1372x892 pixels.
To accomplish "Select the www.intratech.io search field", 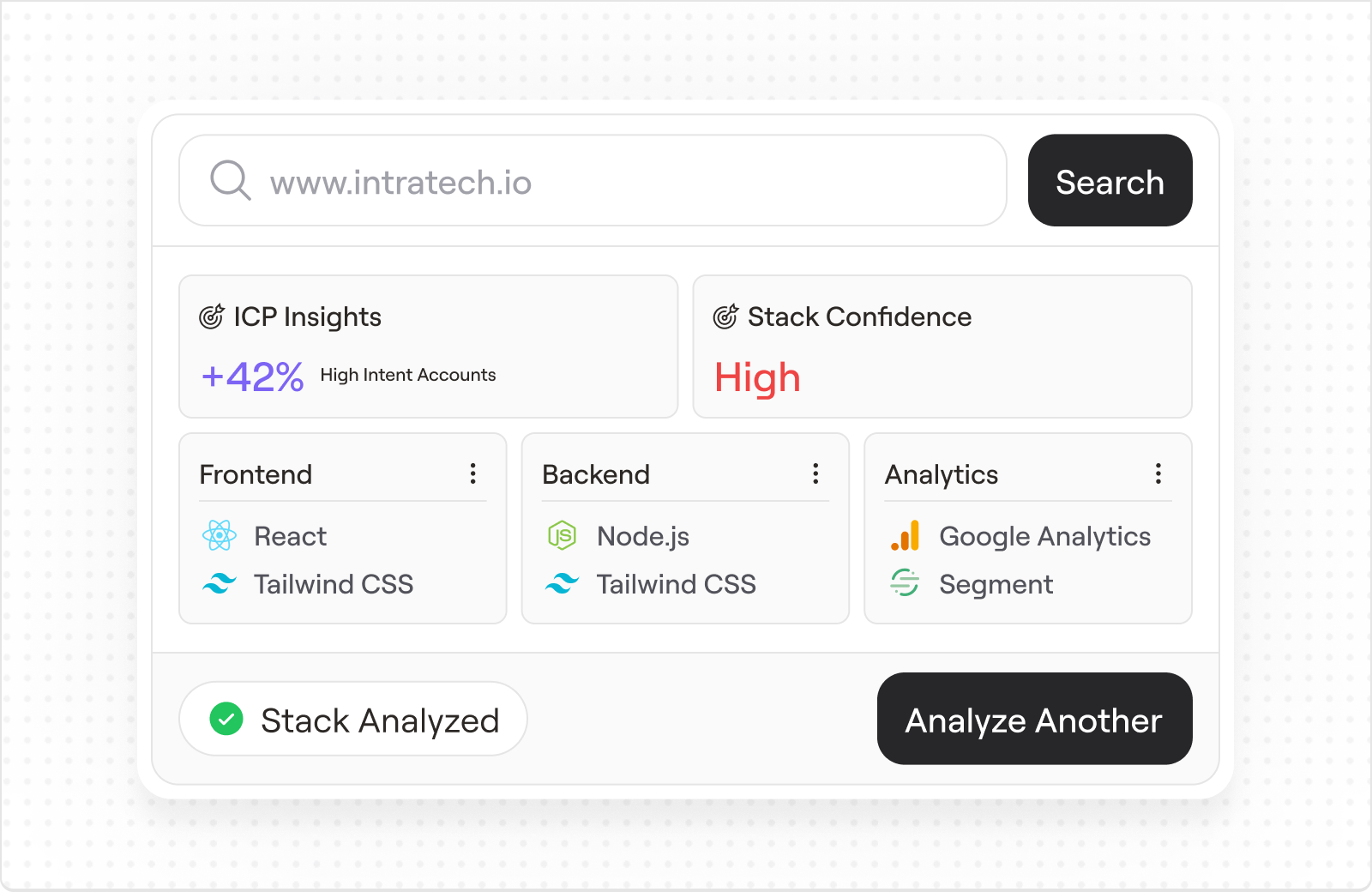I will click(x=592, y=180).
